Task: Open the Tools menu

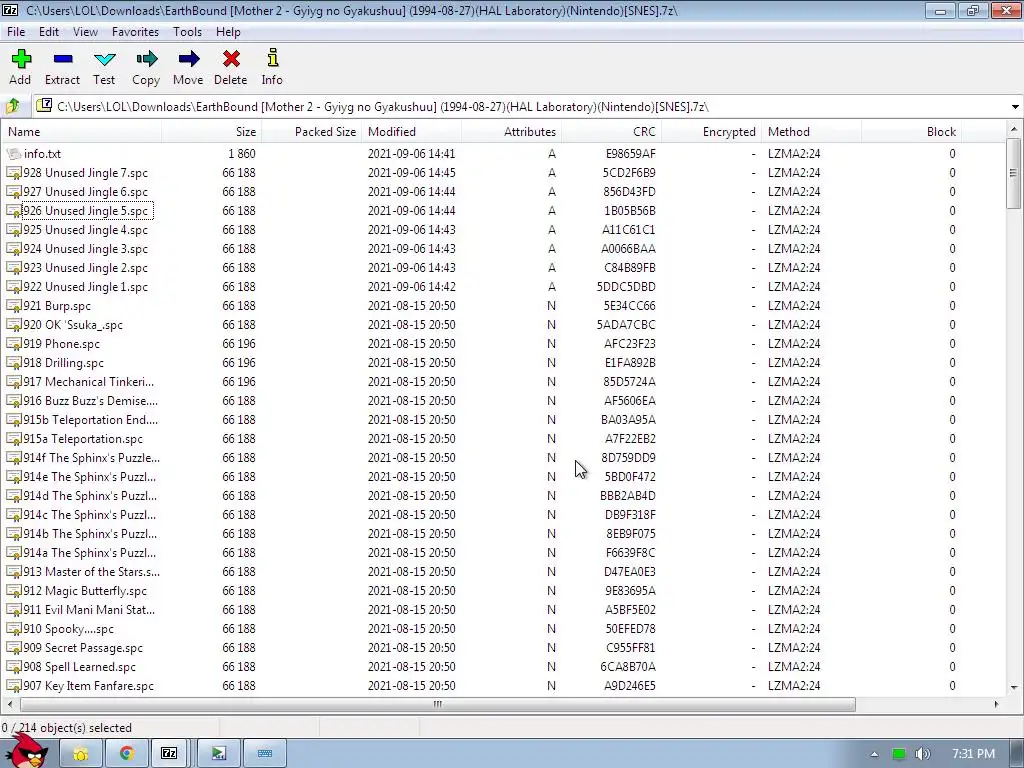Action: click(x=187, y=31)
